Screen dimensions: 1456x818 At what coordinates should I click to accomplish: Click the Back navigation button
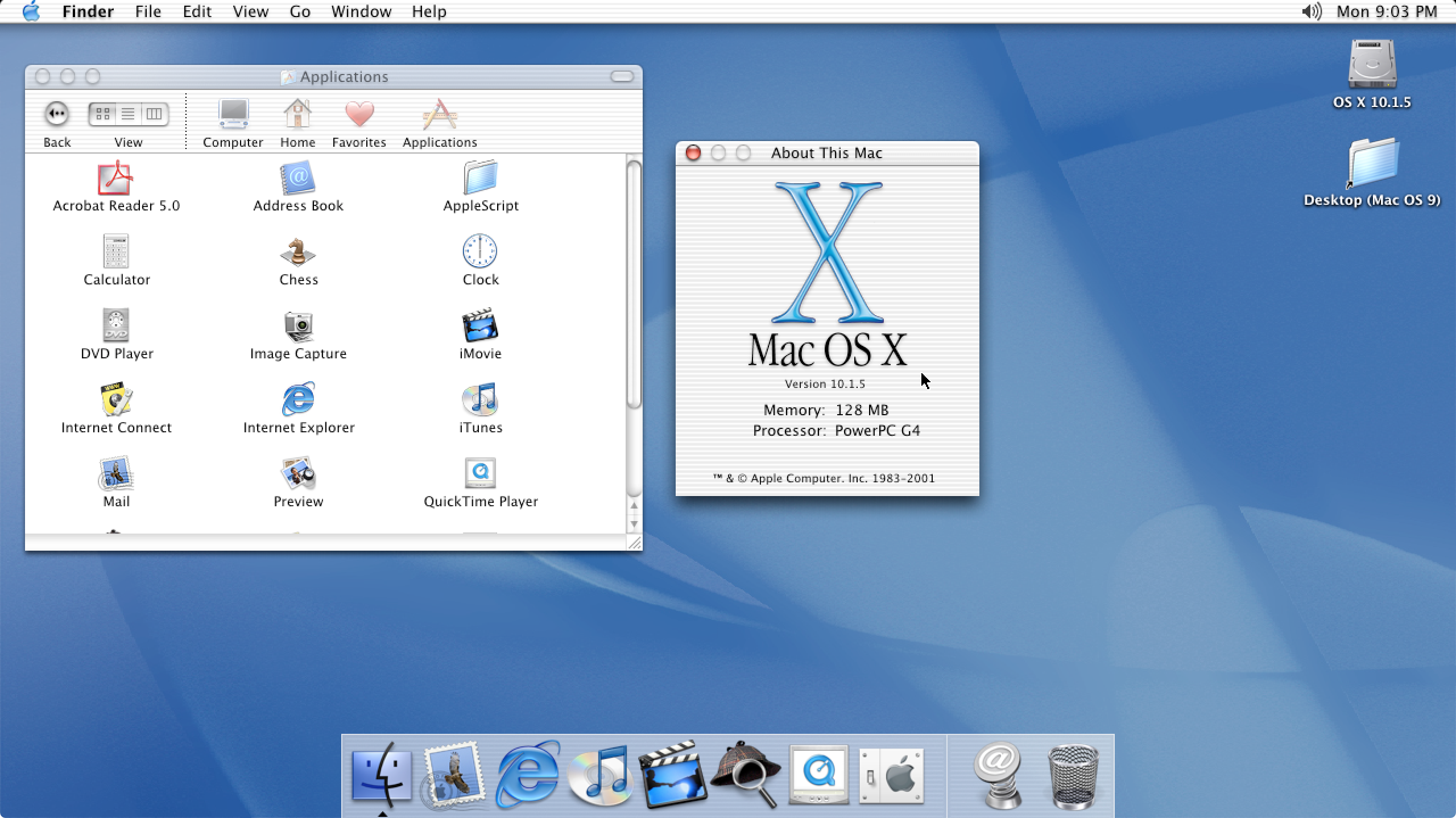point(56,113)
